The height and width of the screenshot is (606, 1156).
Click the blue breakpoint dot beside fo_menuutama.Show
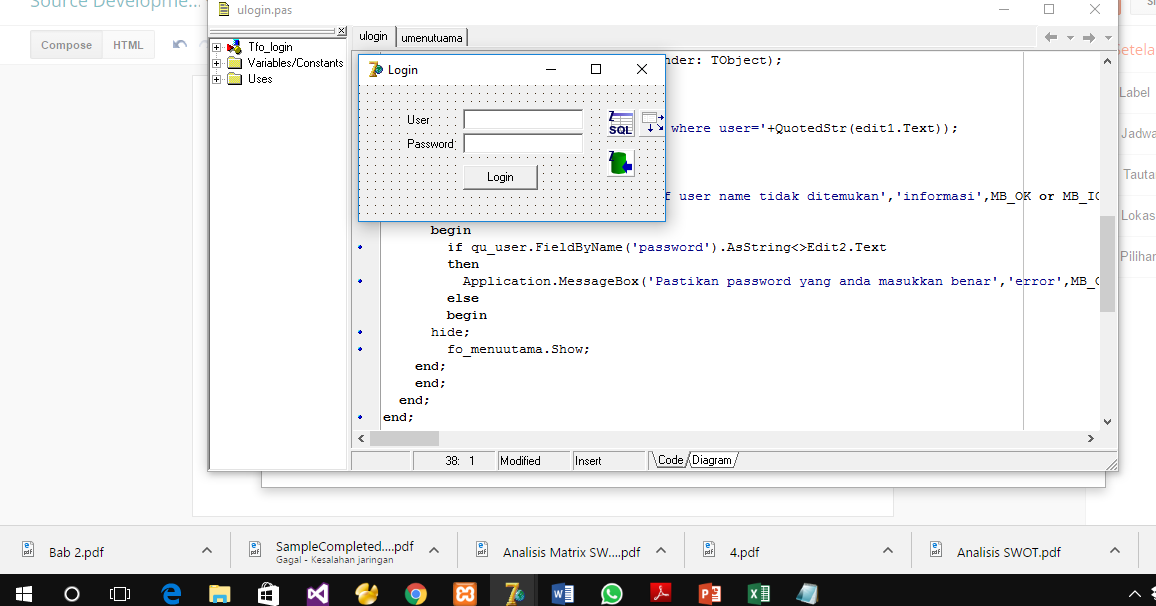pyautogui.click(x=361, y=349)
